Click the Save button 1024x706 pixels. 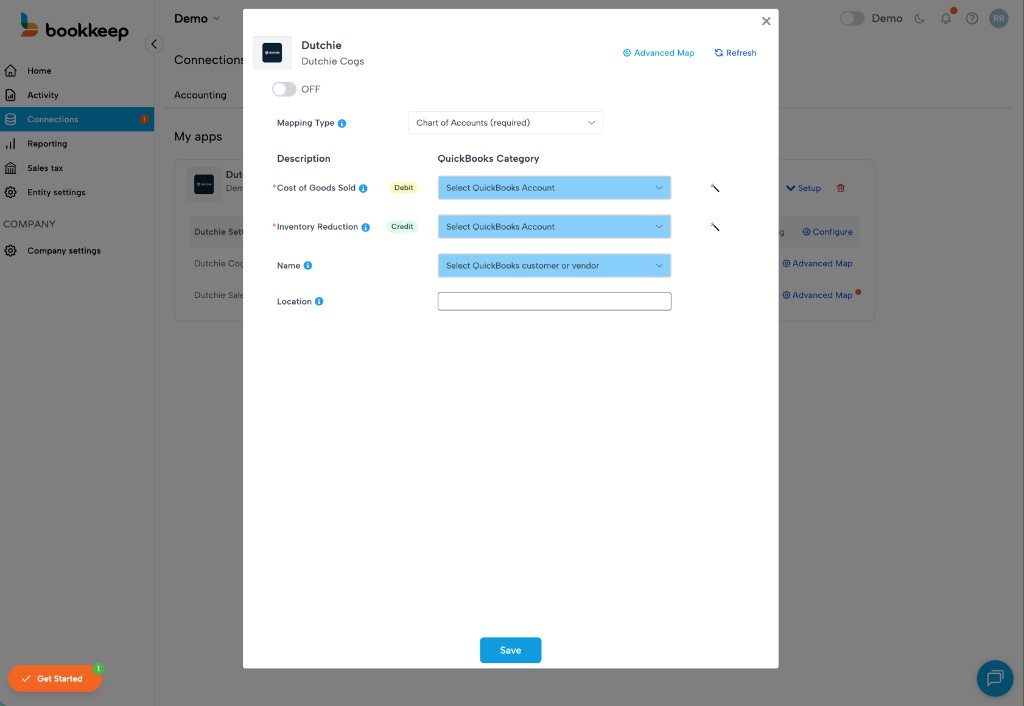510,650
